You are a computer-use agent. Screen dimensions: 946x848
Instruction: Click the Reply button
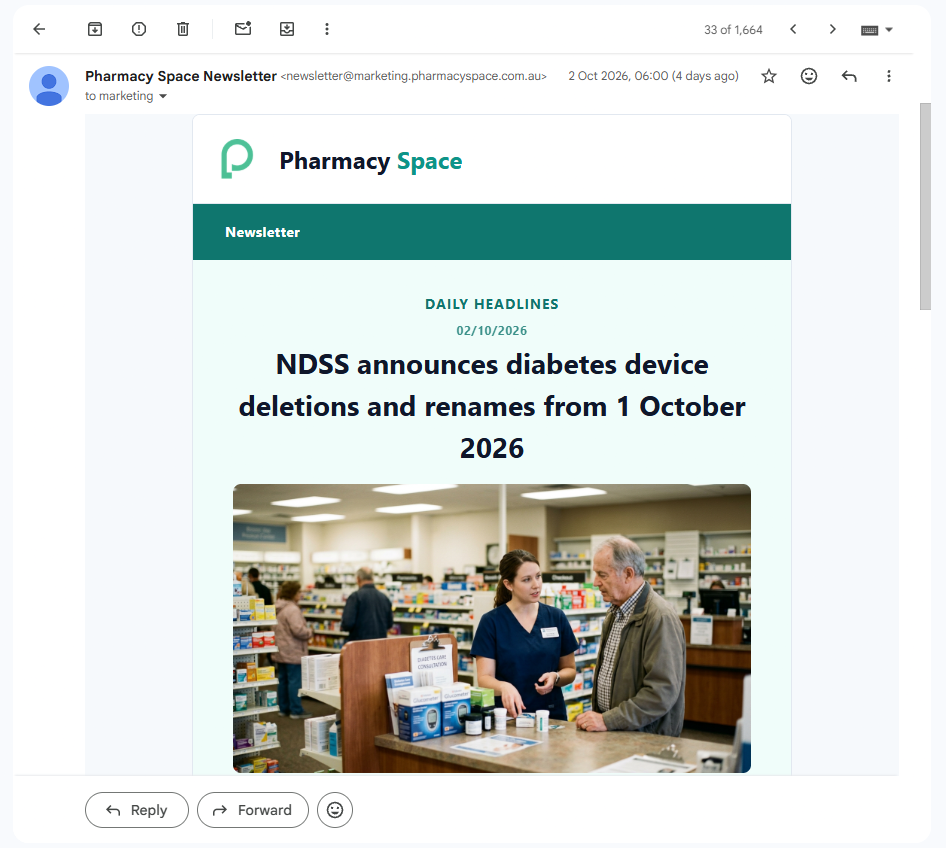tap(137, 810)
